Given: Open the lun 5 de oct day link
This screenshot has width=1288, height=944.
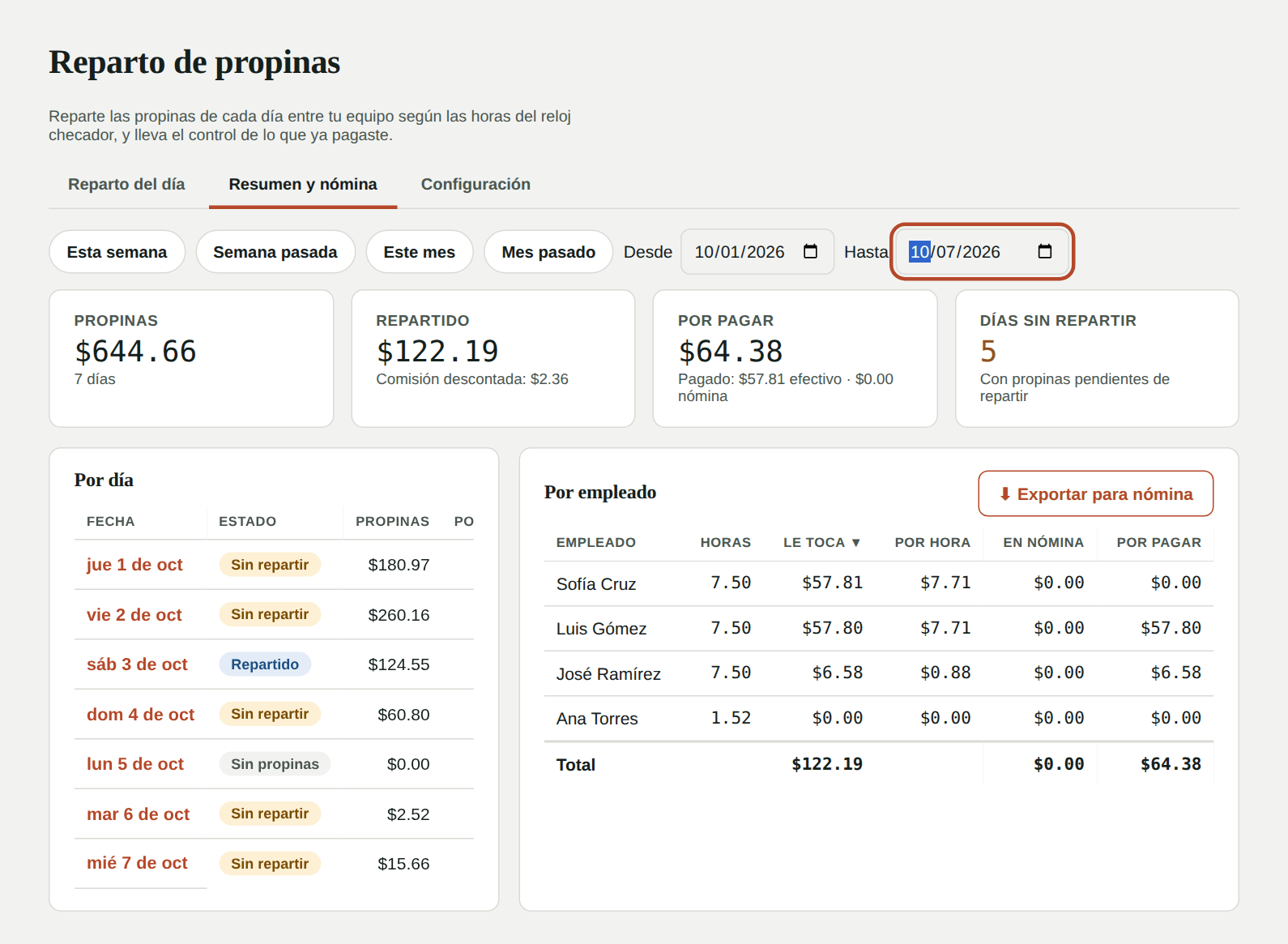Looking at the screenshot, I should 135,764.
